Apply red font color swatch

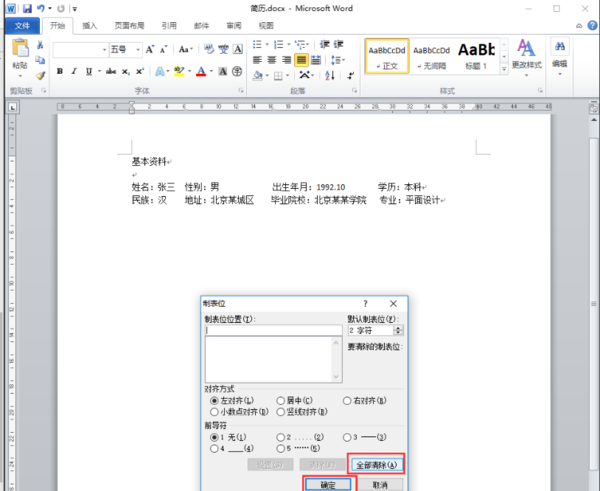pos(201,71)
